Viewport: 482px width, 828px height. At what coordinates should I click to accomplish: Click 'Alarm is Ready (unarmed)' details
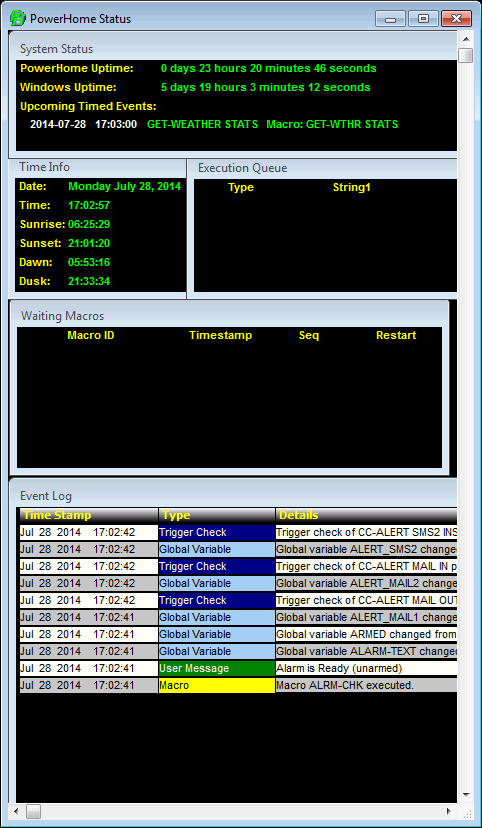pos(366,669)
